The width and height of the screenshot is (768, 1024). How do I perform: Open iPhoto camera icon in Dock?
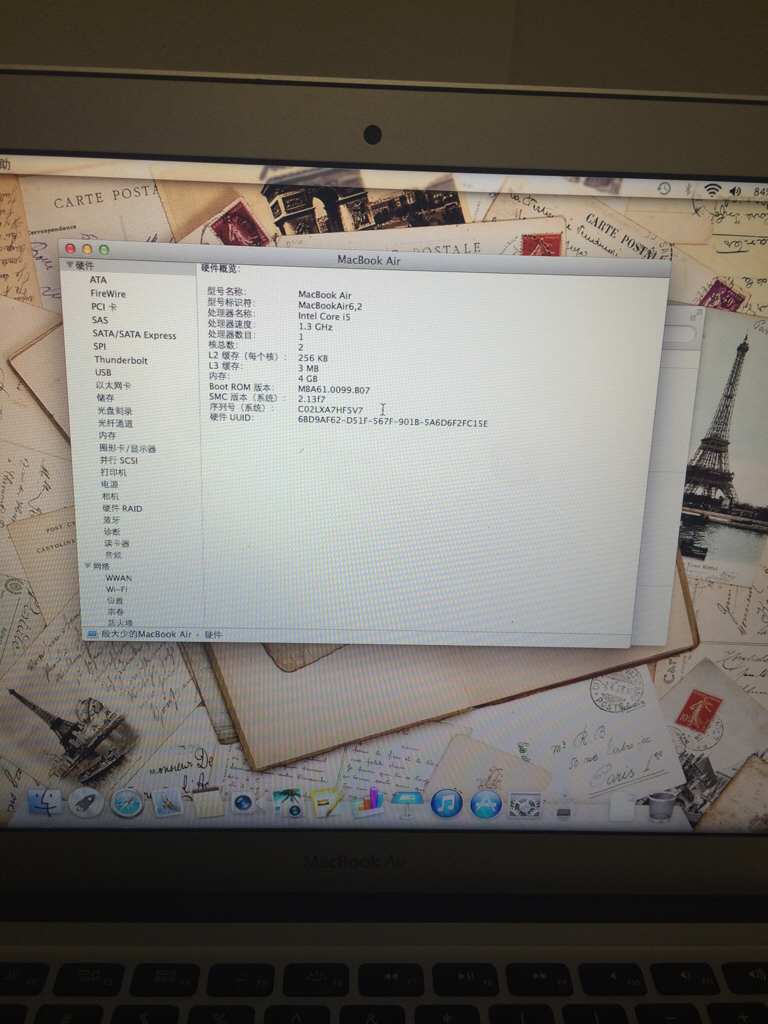pyautogui.click(x=287, y=803)
